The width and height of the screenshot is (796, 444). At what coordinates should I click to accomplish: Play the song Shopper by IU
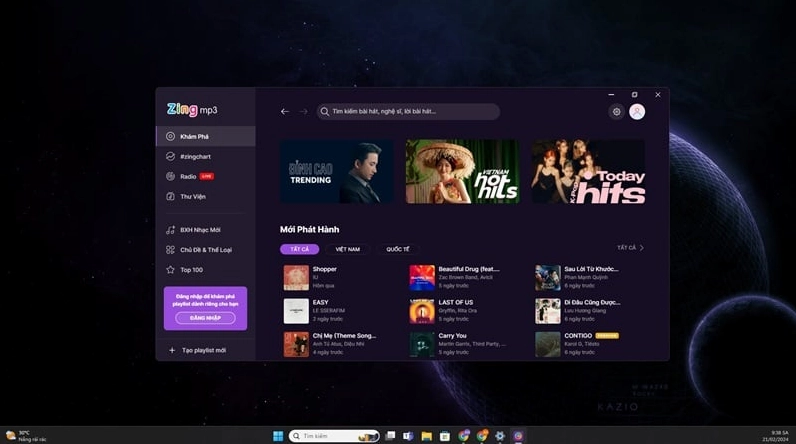point(296,277)
